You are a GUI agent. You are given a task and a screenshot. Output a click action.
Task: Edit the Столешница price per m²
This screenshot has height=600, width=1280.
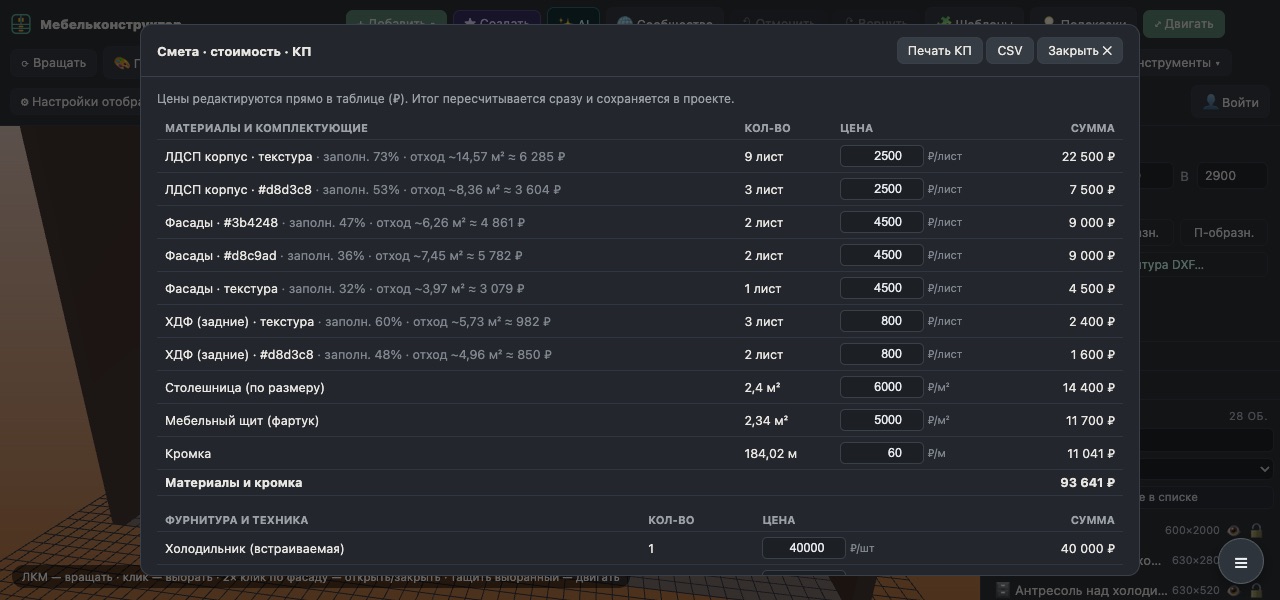pyautogui.click(x=881, y=387)
